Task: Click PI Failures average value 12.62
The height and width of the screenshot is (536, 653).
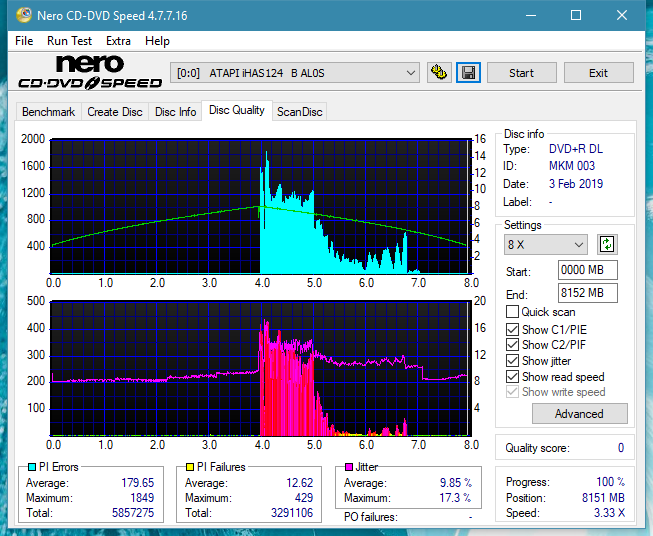Action: (x=299, y=483)
